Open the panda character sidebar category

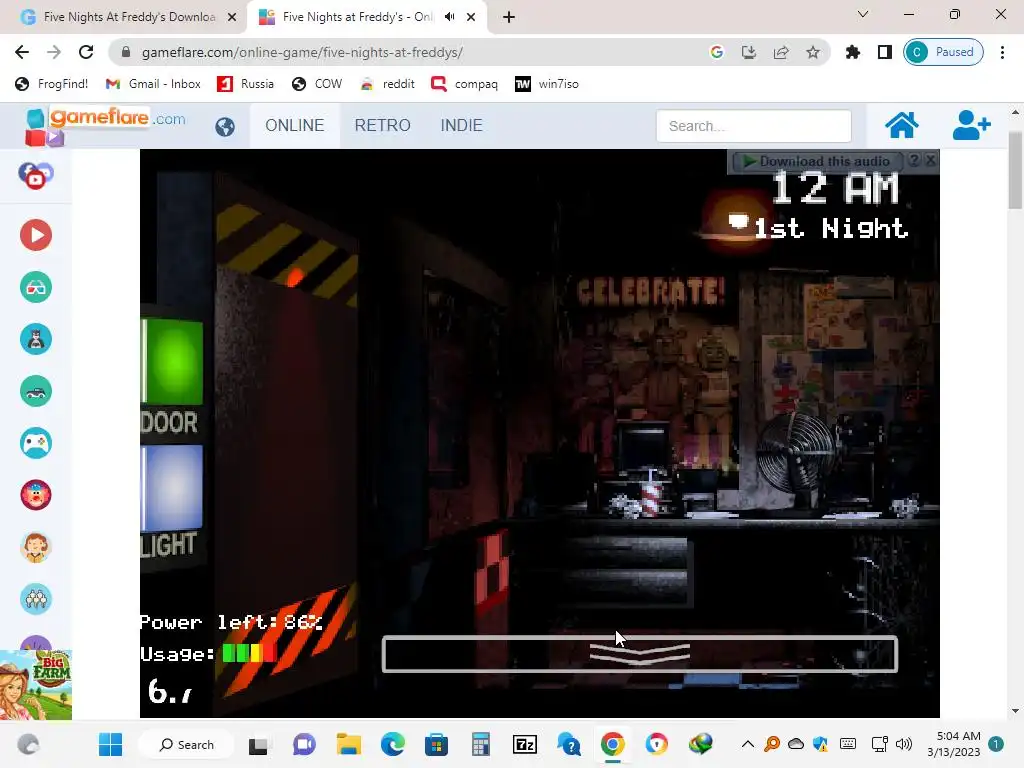pos(36,340)
